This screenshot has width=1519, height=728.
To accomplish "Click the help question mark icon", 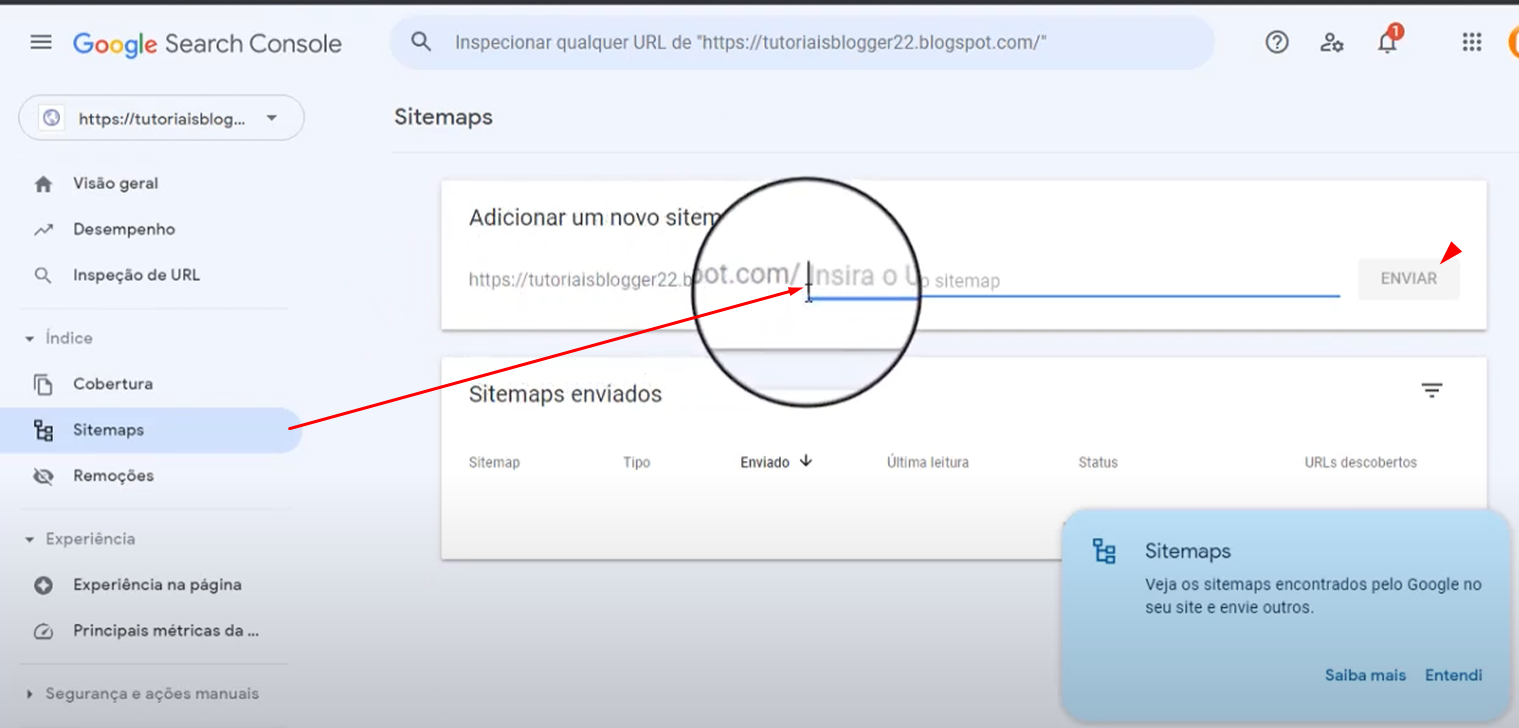I will tap(1277, 43).
